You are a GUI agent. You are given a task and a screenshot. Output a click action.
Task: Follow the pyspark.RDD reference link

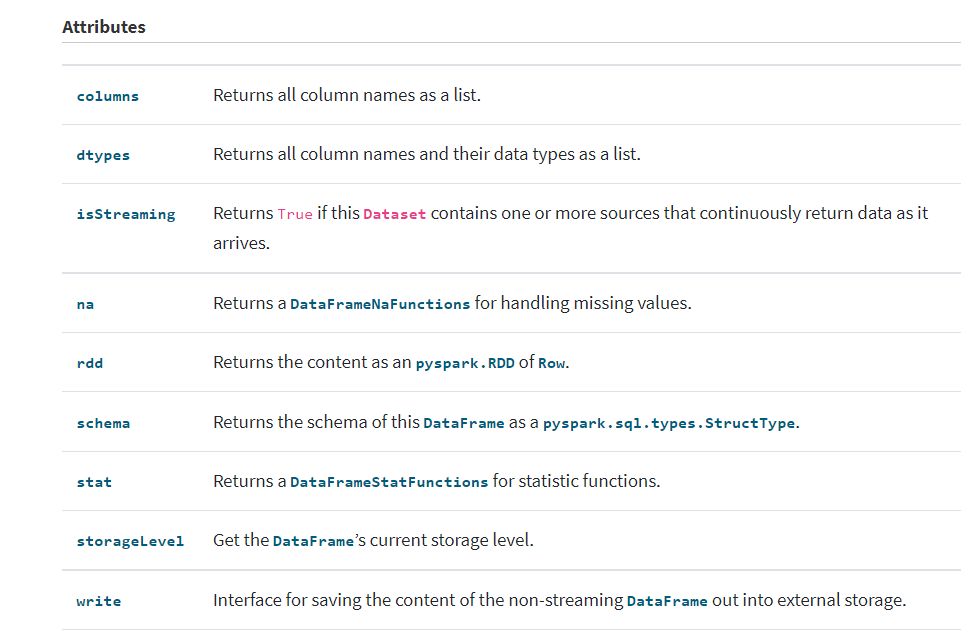[465, 363]
